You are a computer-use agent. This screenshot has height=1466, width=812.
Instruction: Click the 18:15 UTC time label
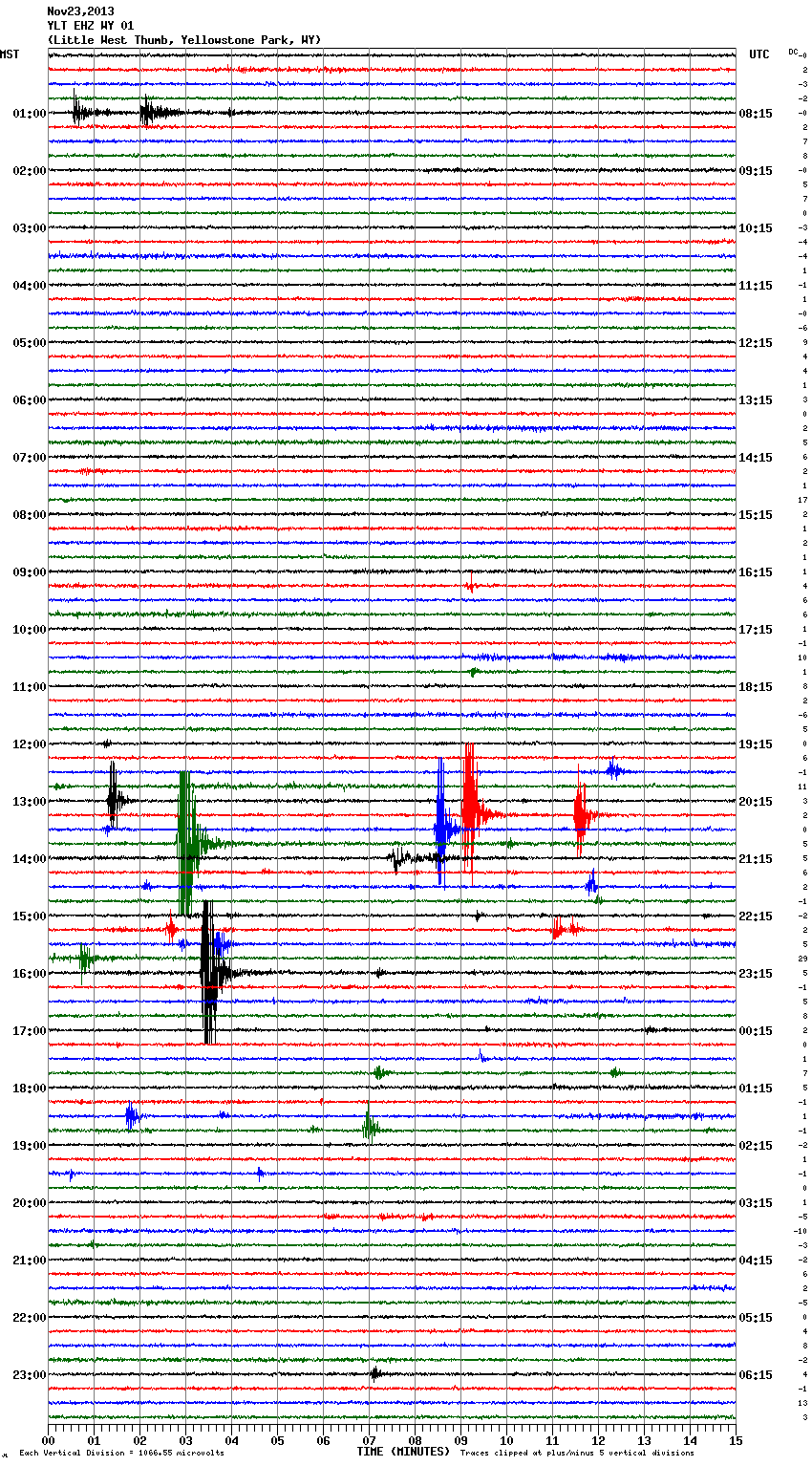coord(756,687)
